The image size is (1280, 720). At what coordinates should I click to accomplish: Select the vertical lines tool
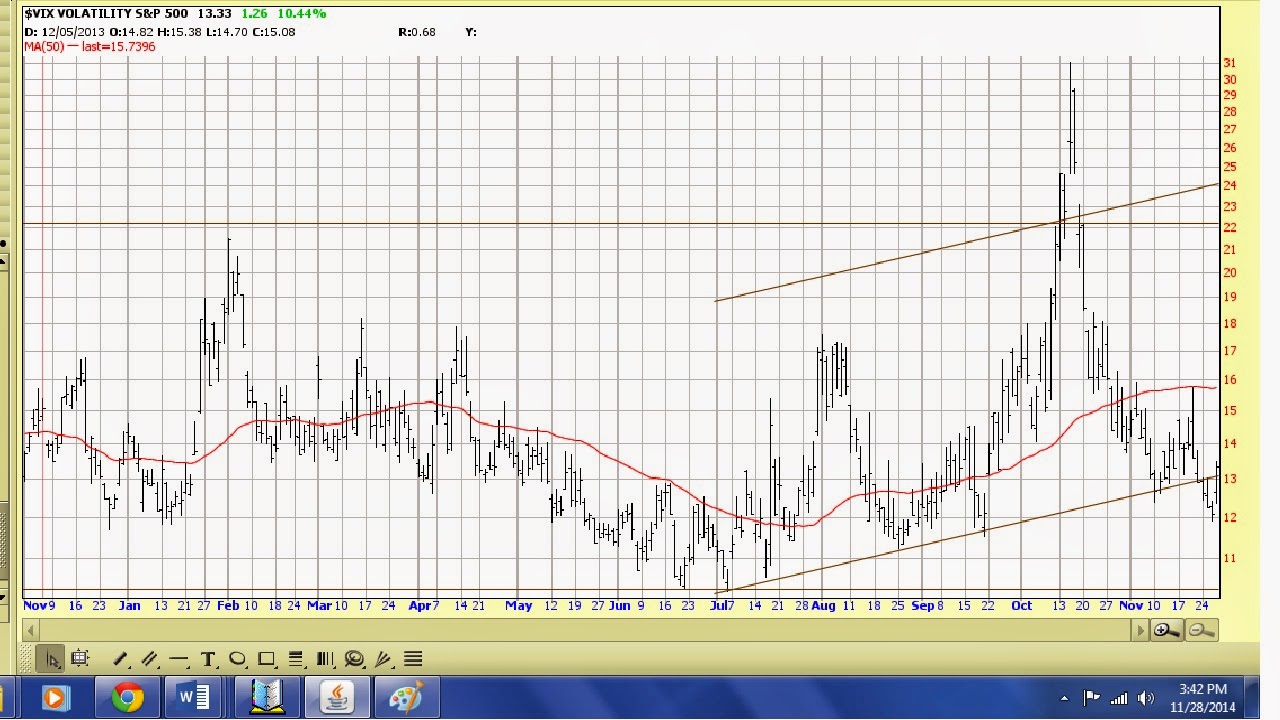[x=324, y=659]
